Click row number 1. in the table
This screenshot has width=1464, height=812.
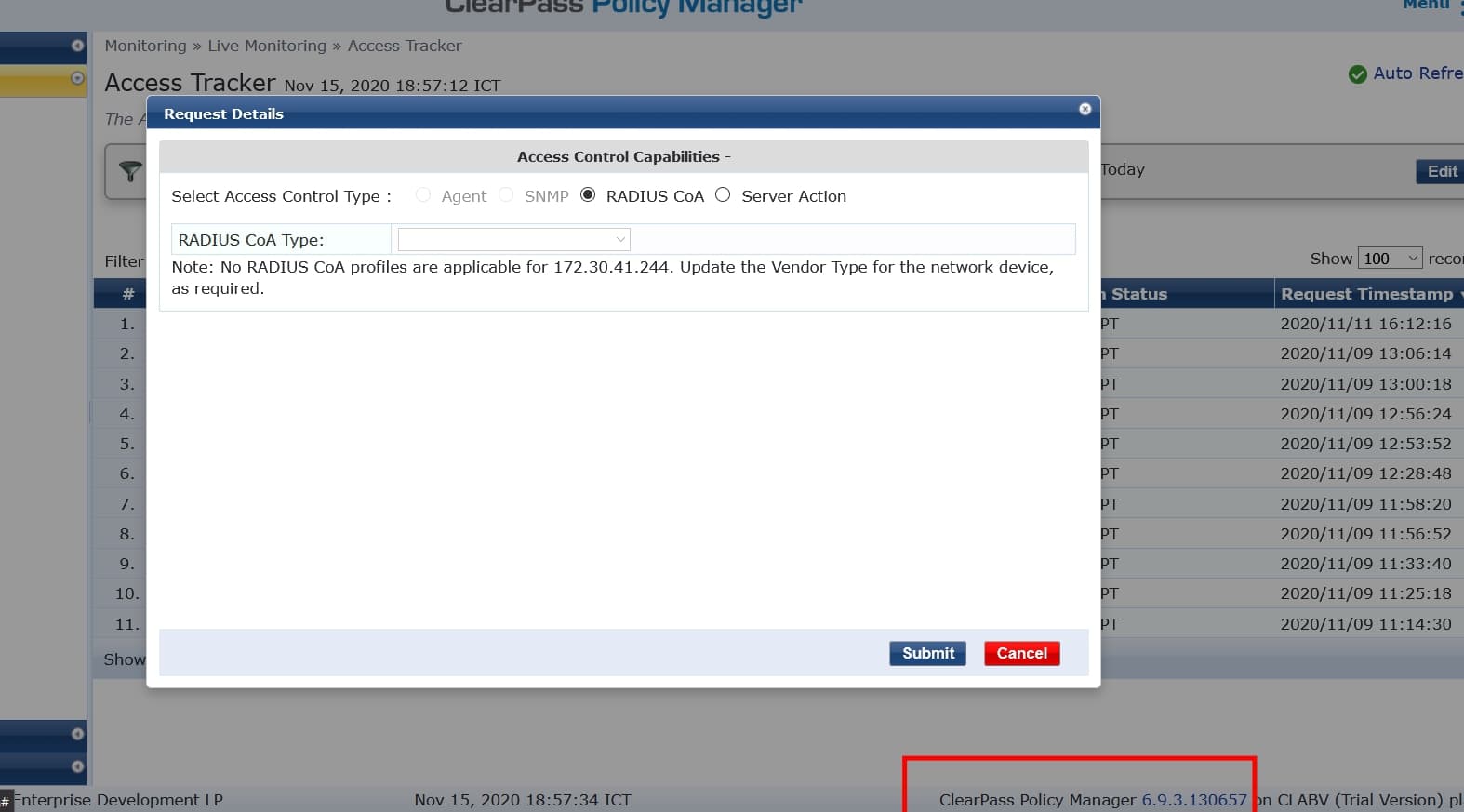pyautogui.click(x=127, y=324)
